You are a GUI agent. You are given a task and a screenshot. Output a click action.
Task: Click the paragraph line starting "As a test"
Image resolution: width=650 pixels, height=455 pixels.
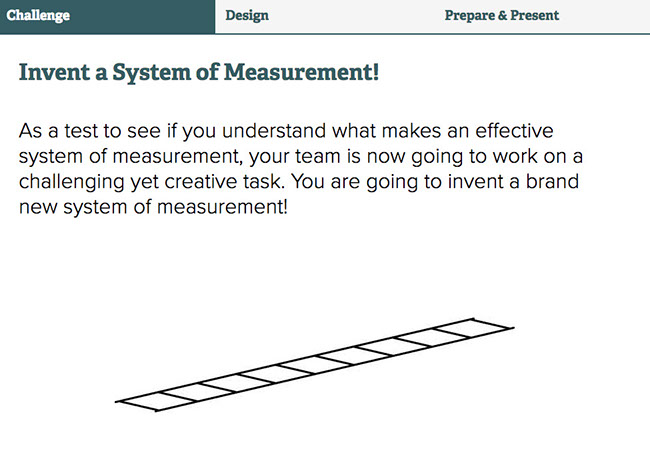coord(286,131)
